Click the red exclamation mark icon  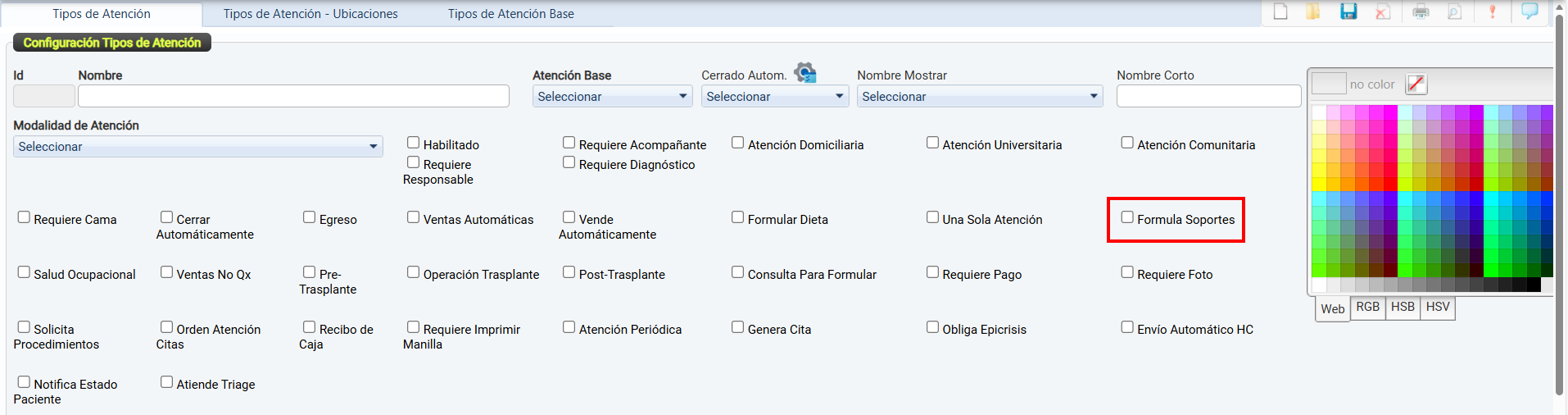1493,11
